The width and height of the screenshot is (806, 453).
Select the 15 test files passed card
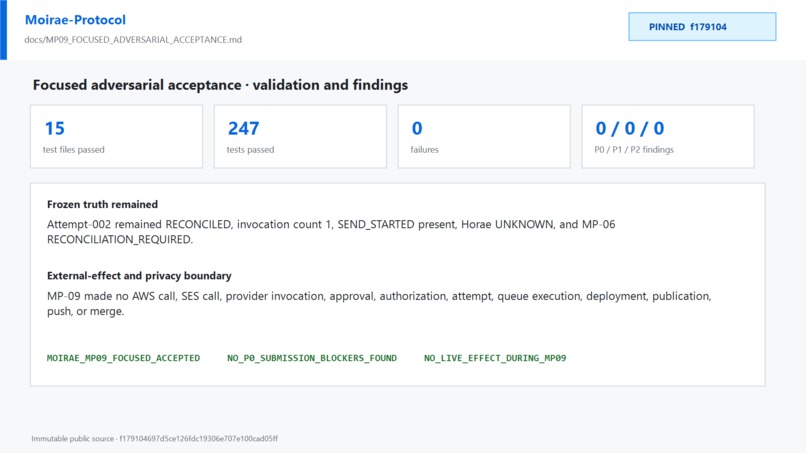click(x=117, y=136)
